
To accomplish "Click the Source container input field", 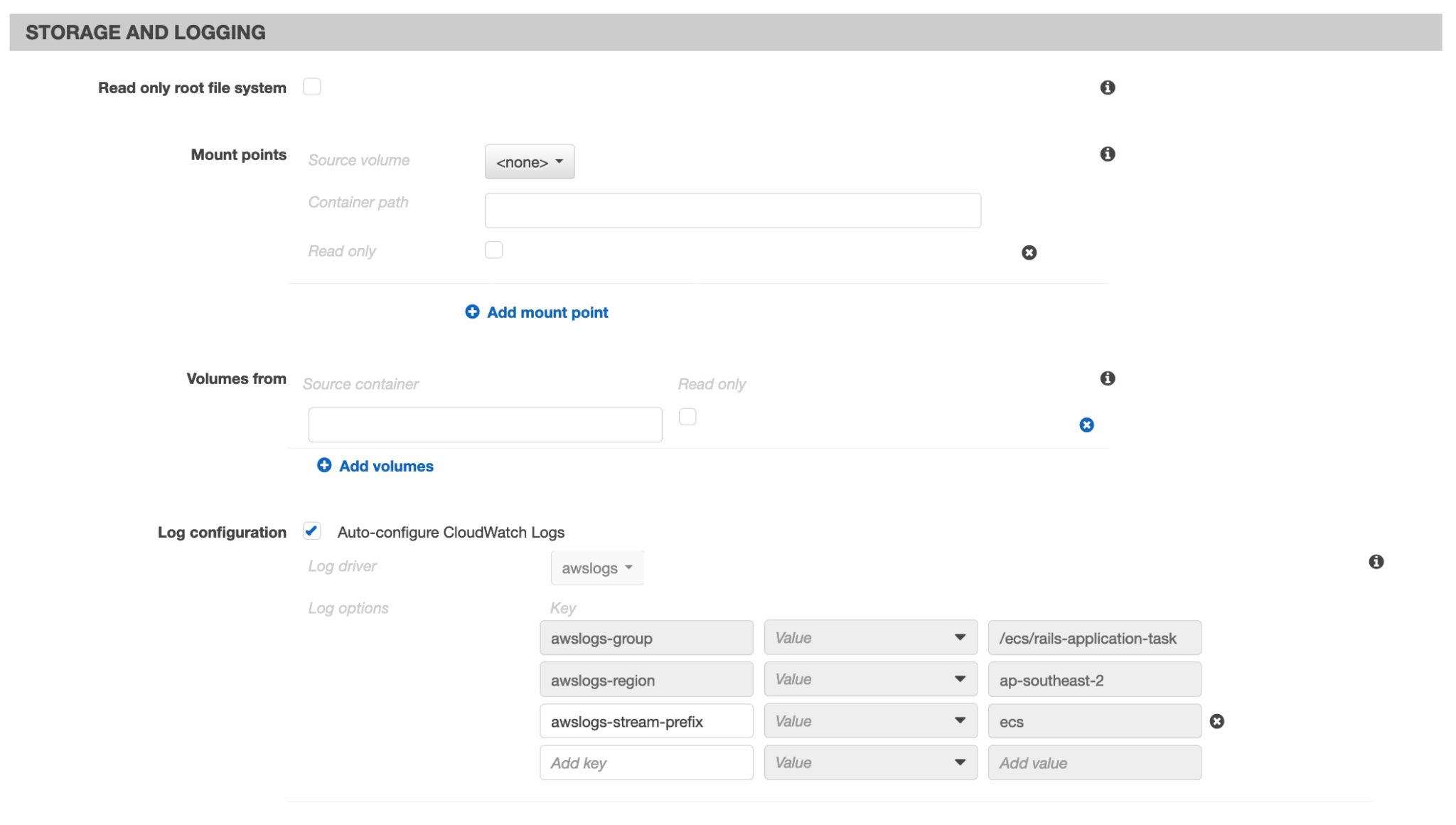I will point(484,424).
